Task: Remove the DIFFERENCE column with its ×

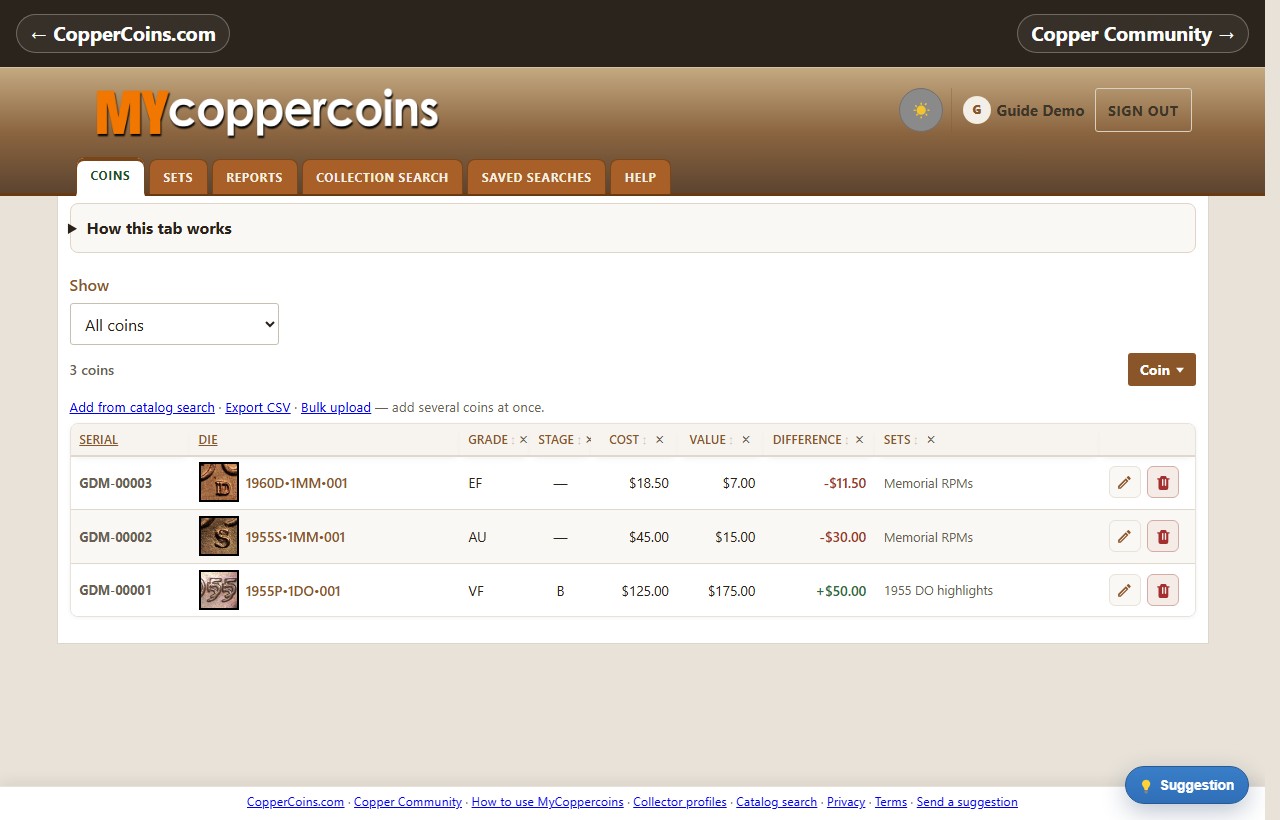Action: 859,440
